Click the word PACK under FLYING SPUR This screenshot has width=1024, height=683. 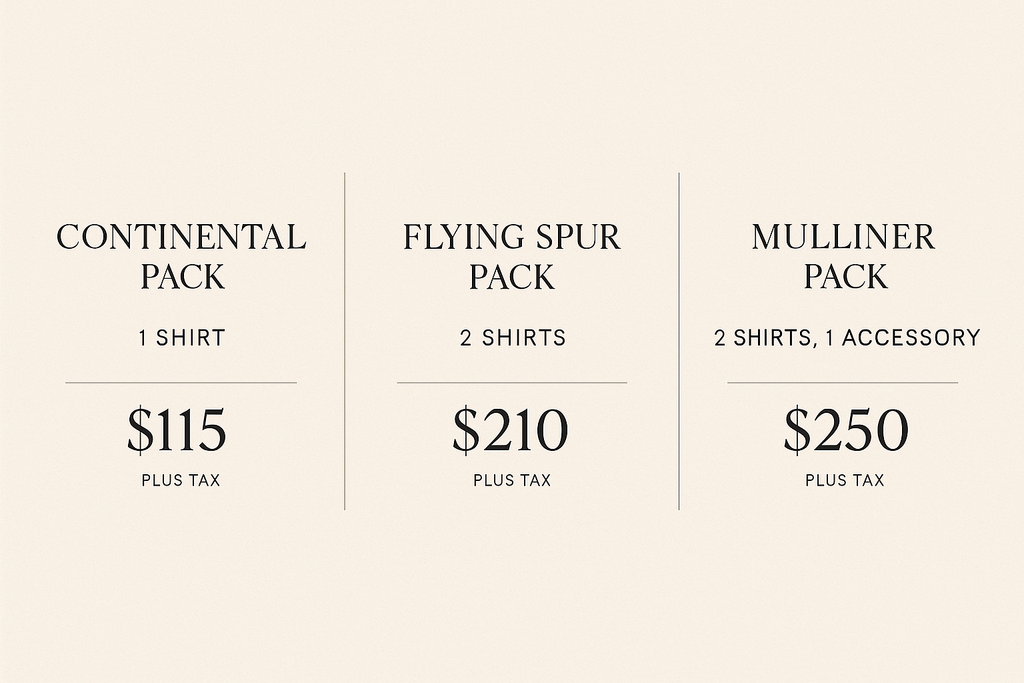512,277
